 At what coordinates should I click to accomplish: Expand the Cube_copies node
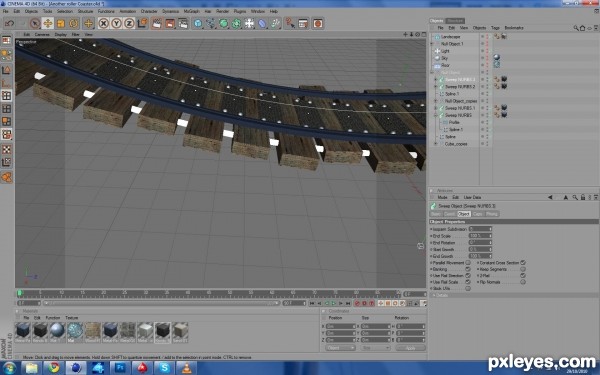pyautogui.click(x=435, y=144)
